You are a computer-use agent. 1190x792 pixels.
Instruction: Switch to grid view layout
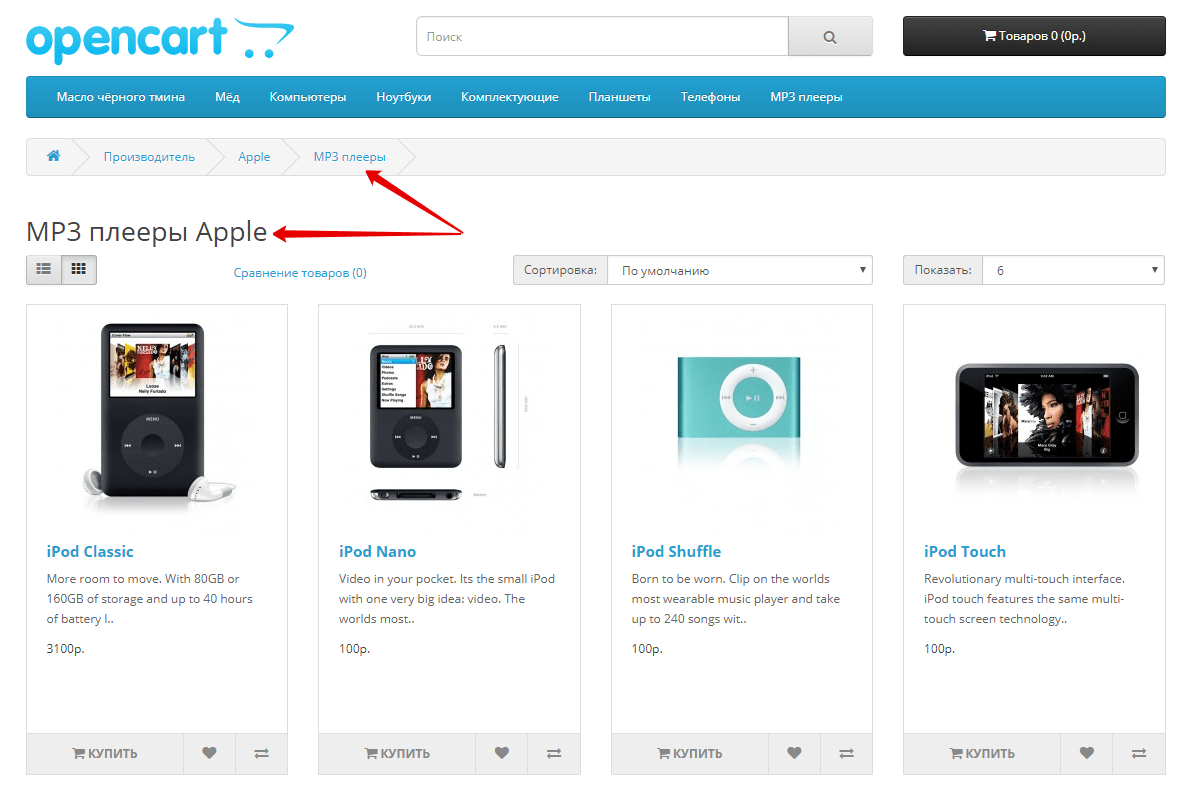pos(78,270)
